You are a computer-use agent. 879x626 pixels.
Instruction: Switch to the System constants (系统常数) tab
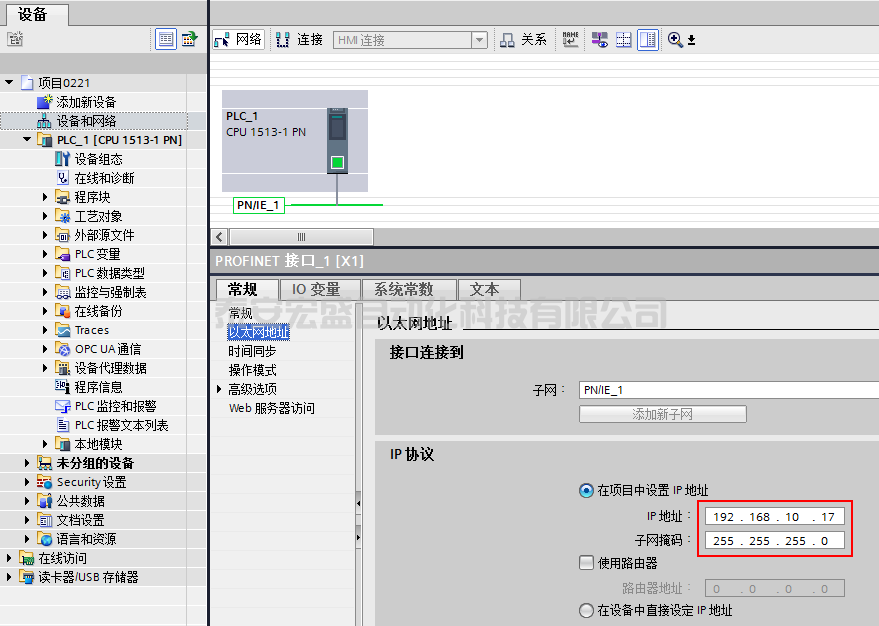click(404, 289)
